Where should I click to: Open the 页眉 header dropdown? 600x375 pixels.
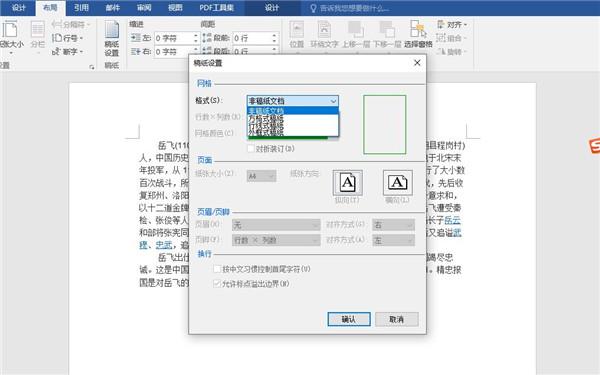point(276,225)
